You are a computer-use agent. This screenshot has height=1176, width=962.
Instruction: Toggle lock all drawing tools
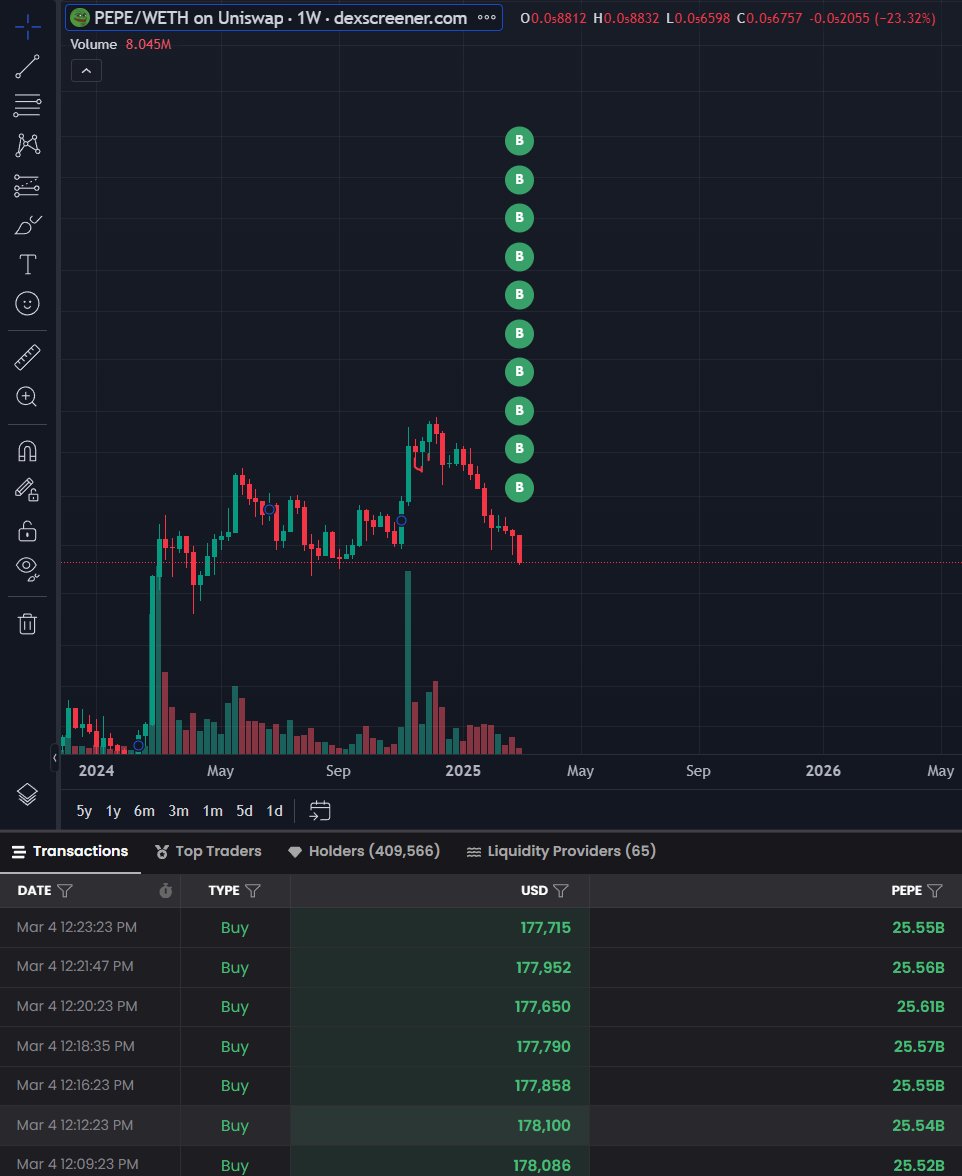tap(27, 531)
